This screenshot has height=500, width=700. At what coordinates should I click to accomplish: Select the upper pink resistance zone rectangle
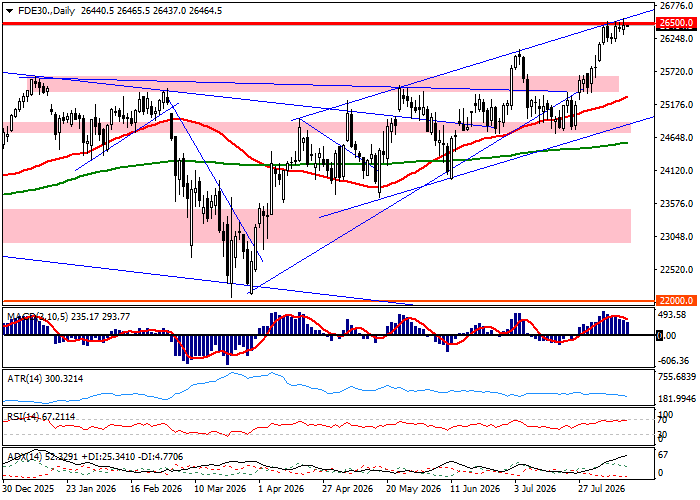tap(328, 84)
